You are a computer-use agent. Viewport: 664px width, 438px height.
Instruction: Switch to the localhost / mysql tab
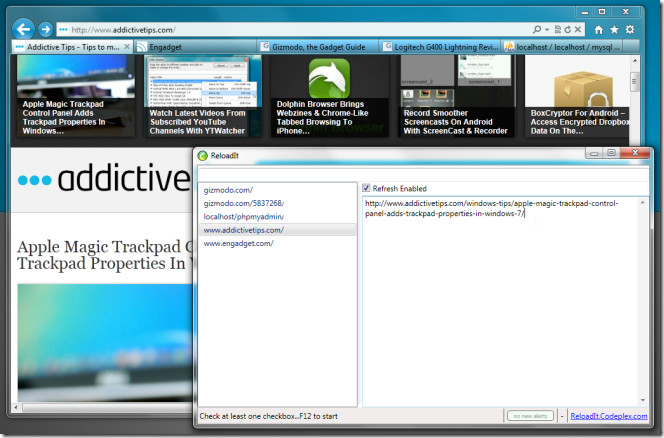click(x=564, y=47)
